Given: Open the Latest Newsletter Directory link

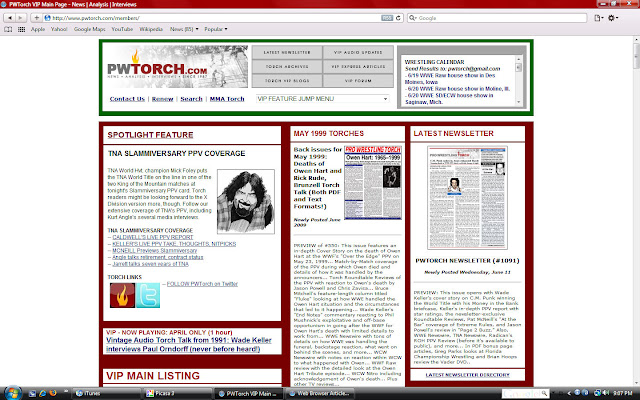Looking at the screenshot, I should [468, 375].
